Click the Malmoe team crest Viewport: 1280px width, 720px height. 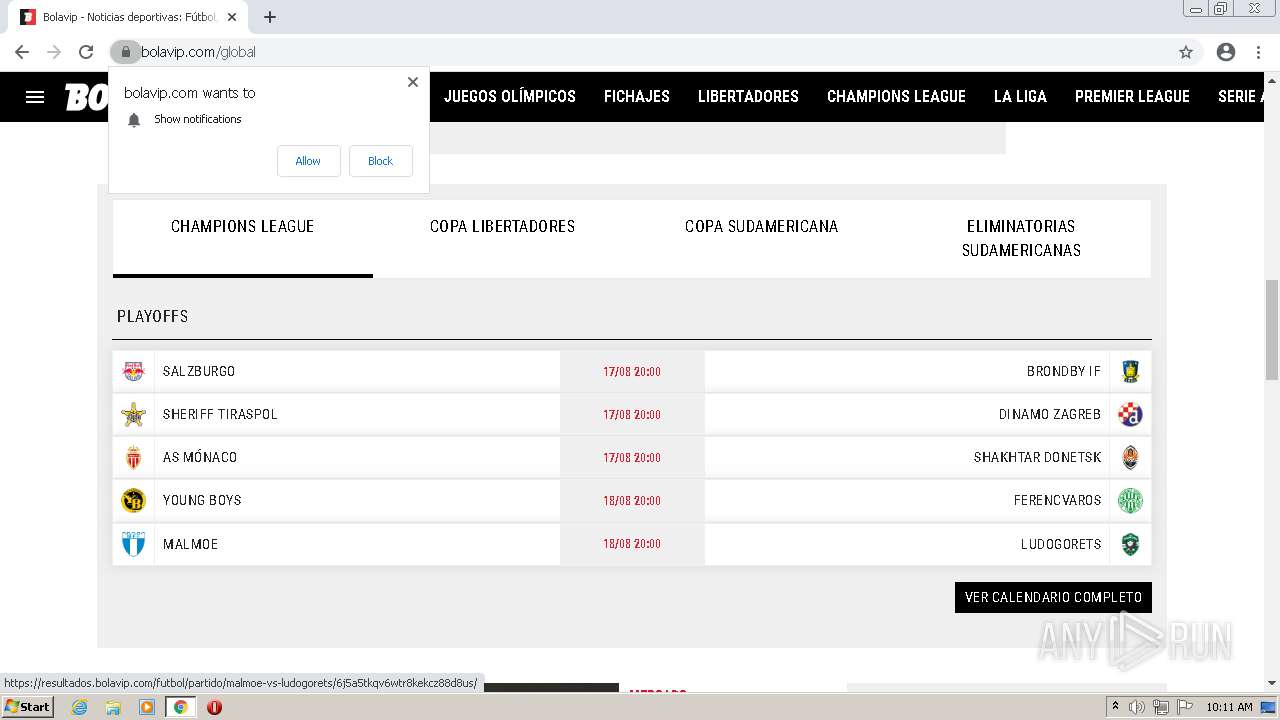coord(133,544)
